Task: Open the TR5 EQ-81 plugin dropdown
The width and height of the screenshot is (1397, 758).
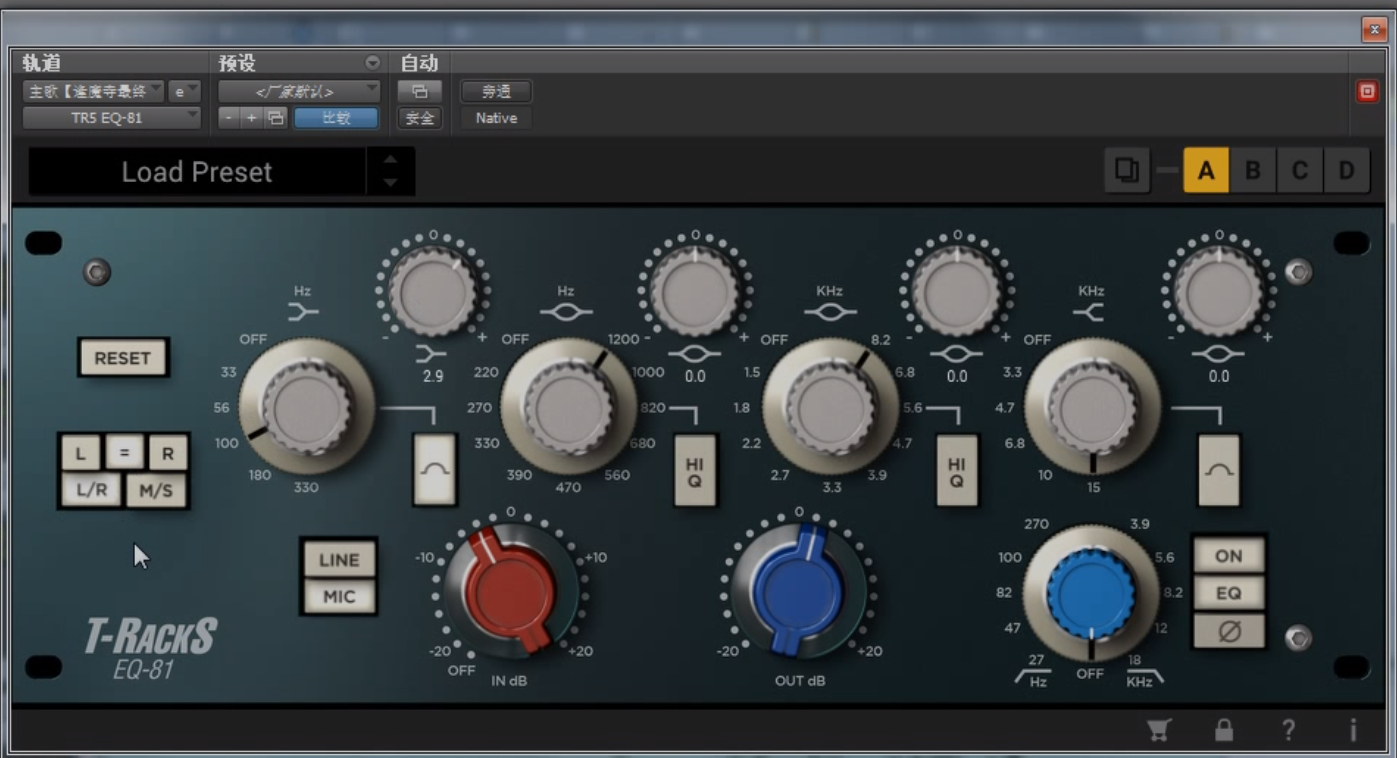Action: 111,118
